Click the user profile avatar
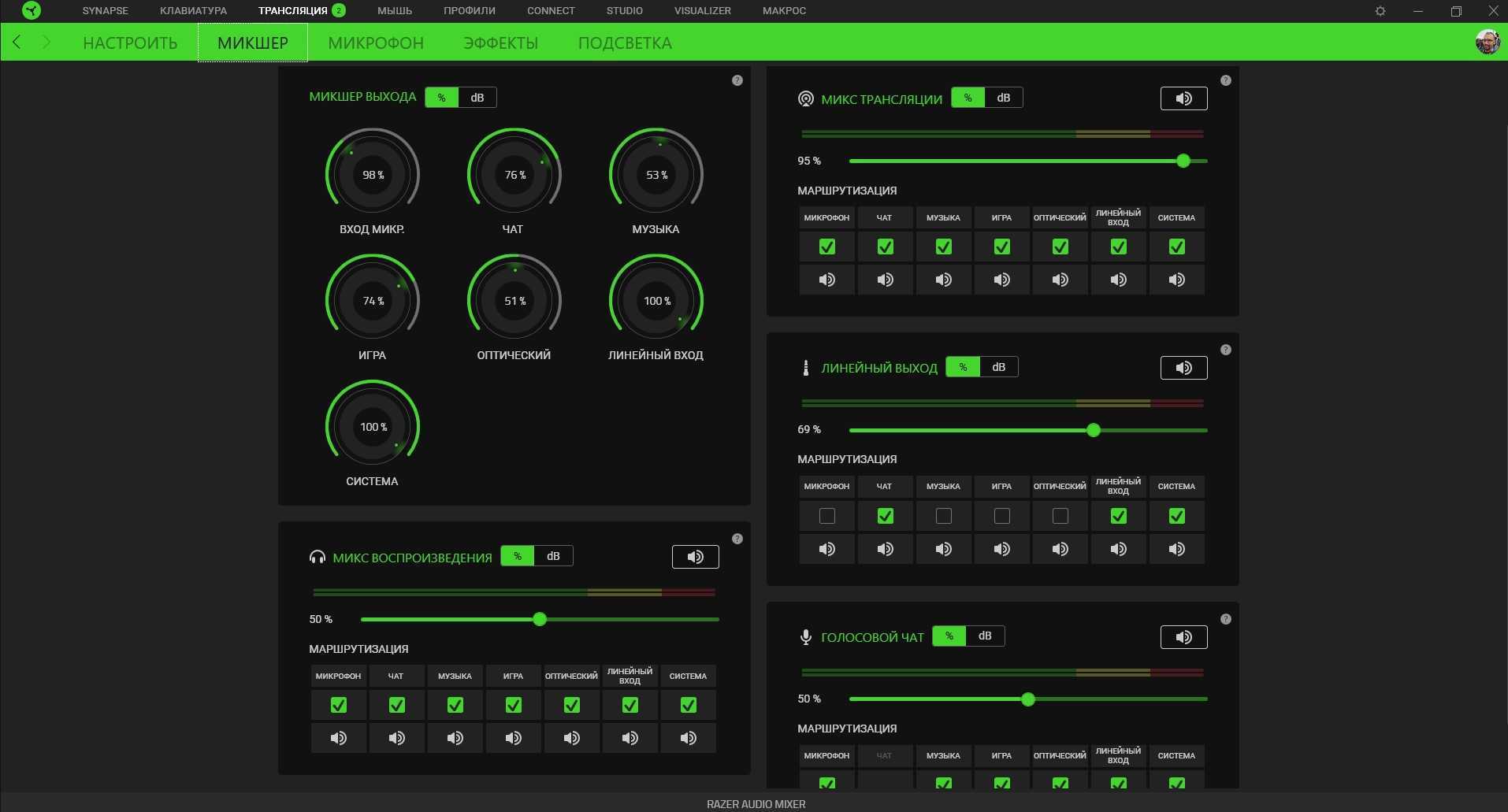Screen dimensions: 1508x812 [1487, 42]
